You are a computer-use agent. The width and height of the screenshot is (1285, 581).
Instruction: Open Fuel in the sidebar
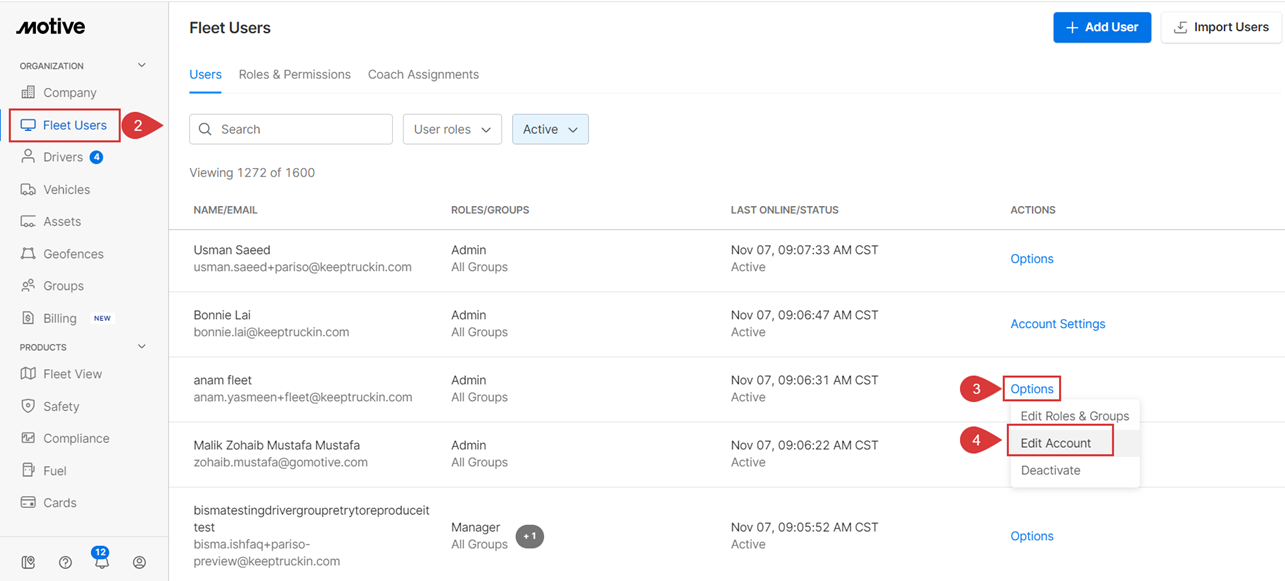coord(55,470)
